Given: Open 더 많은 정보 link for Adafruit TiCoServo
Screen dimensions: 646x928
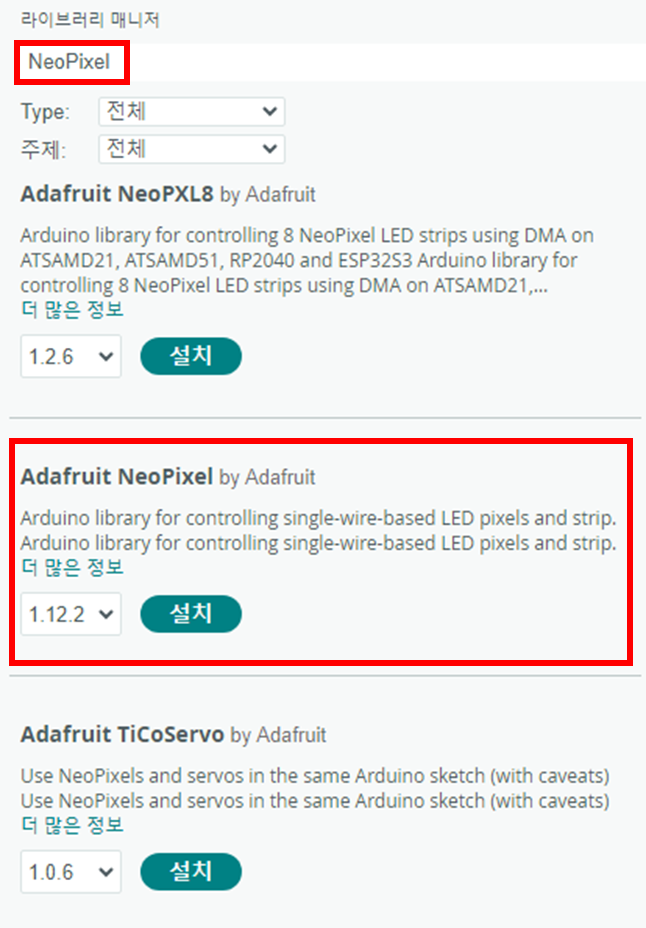Looking at the screenshot, I should [x=72, y=825].
